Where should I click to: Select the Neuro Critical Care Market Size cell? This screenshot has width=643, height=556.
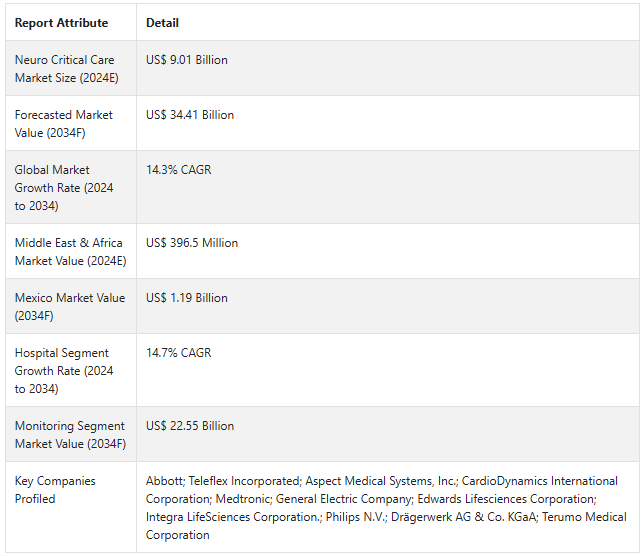(71, 68)
